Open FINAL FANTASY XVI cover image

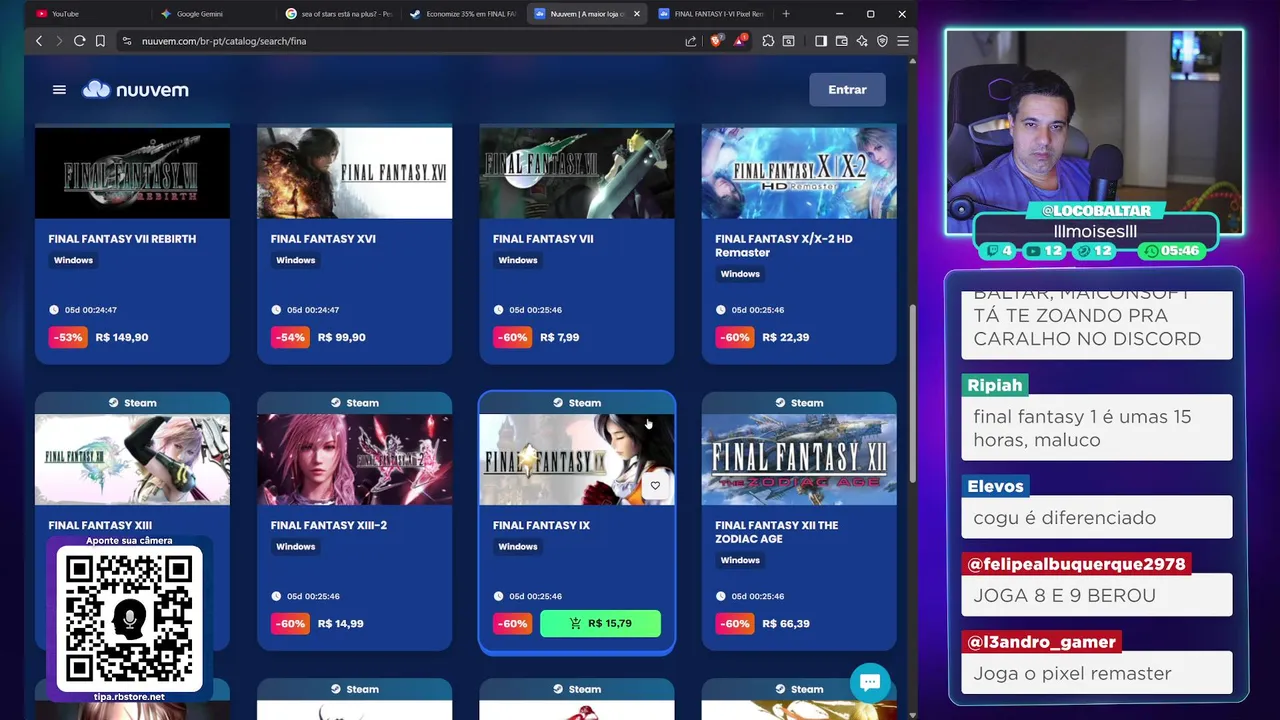pyautogui.click(x=354, y=172)
